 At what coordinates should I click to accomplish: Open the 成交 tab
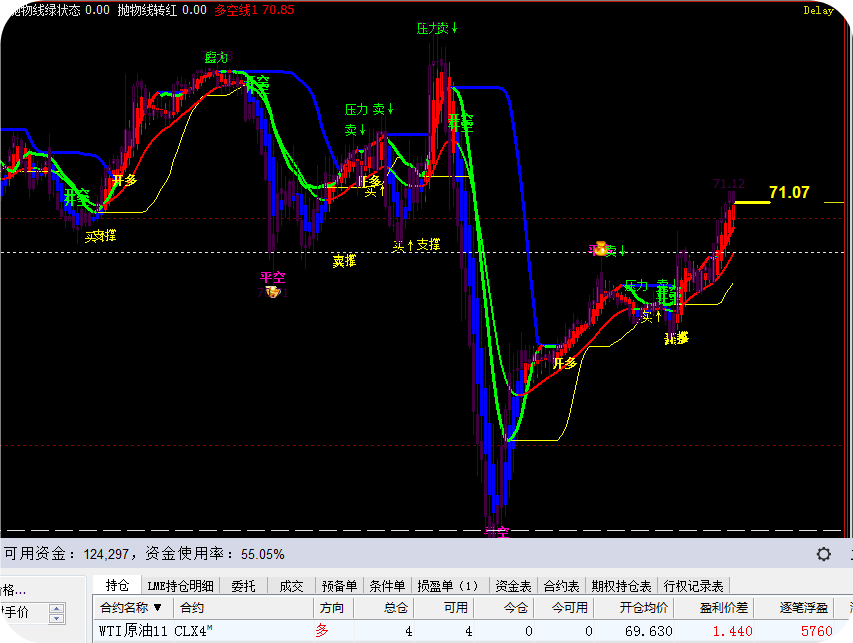click(x=291, y=586)
